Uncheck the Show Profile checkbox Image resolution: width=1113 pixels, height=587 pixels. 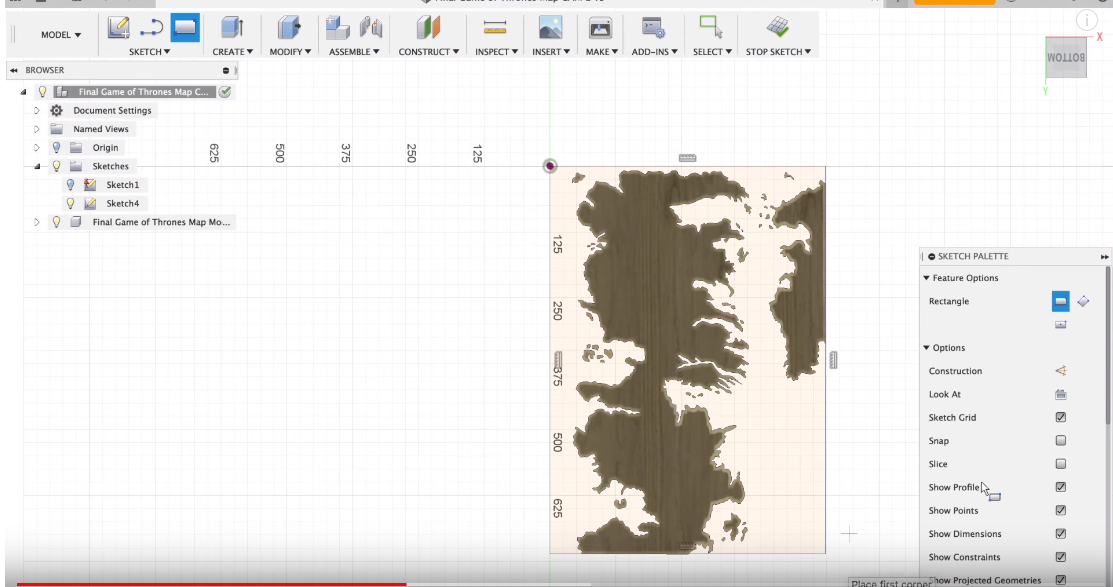click(x=1060, y=487)
